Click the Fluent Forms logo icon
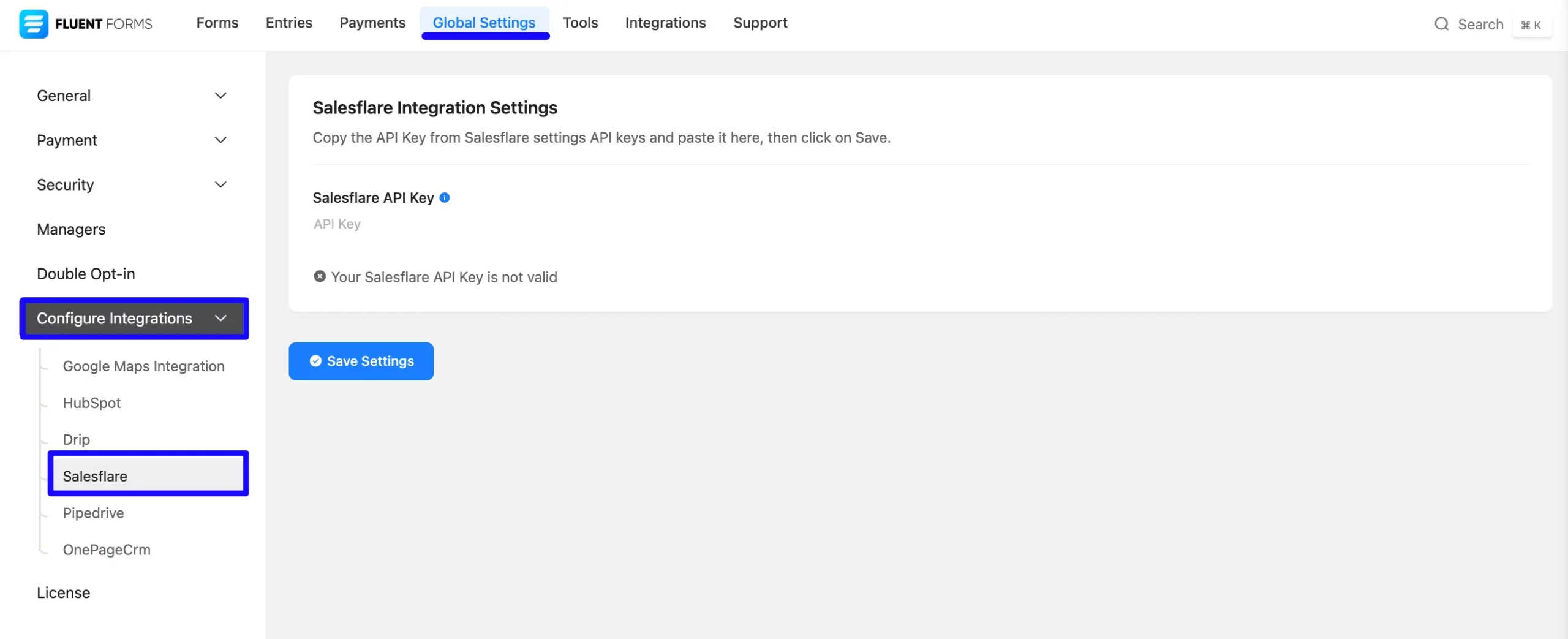This screenshot has height=639, width=1568. click(33, 24)
